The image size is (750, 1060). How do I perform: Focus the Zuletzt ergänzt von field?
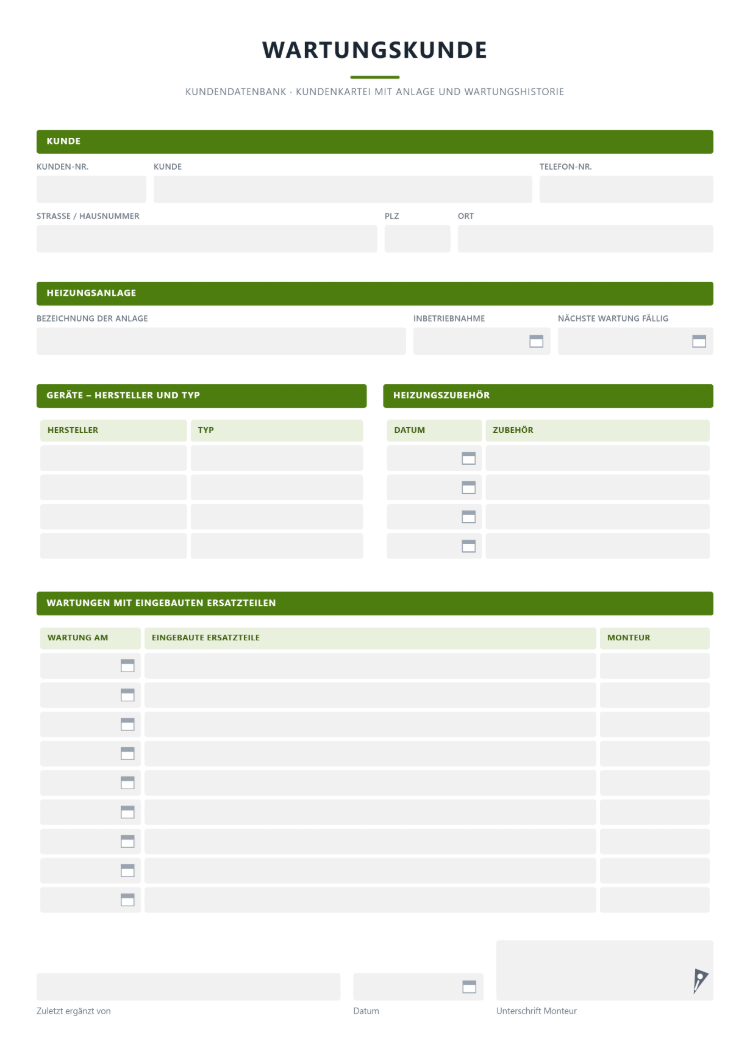click(188, 987)
